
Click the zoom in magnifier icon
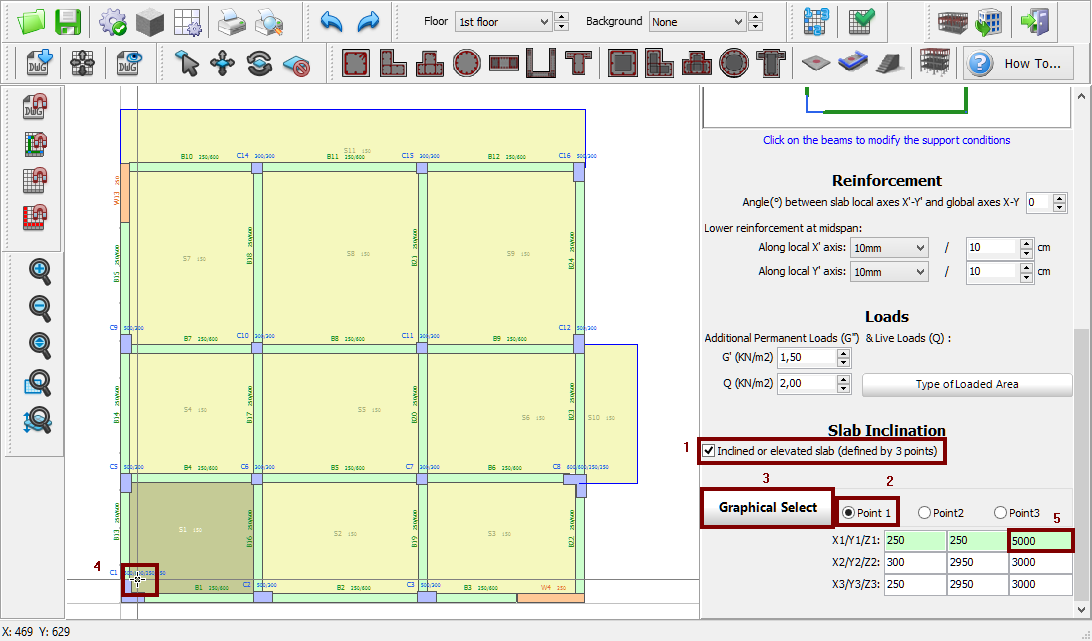click(39, 271)
